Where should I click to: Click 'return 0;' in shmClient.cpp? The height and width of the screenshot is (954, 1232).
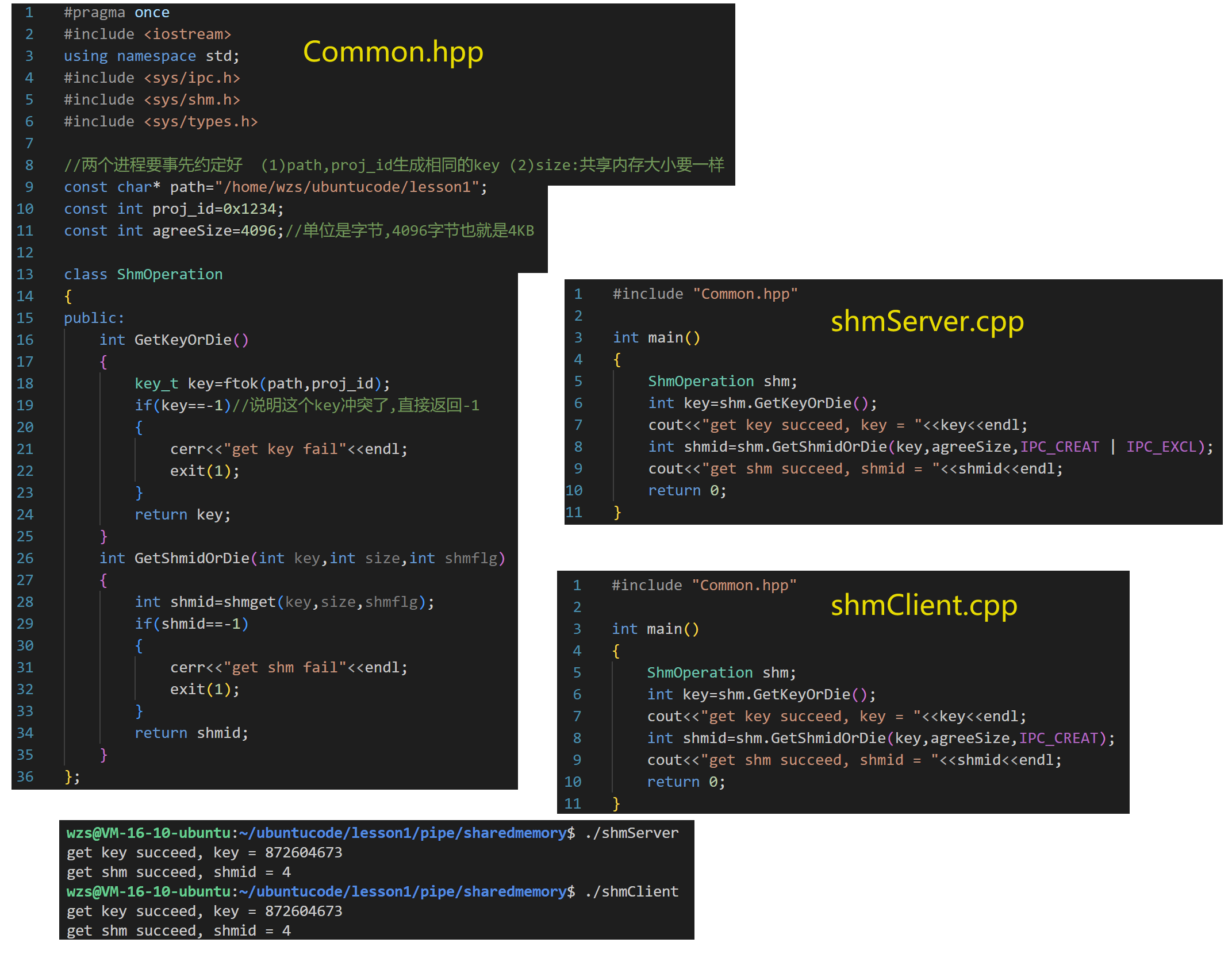click(686, 782)
